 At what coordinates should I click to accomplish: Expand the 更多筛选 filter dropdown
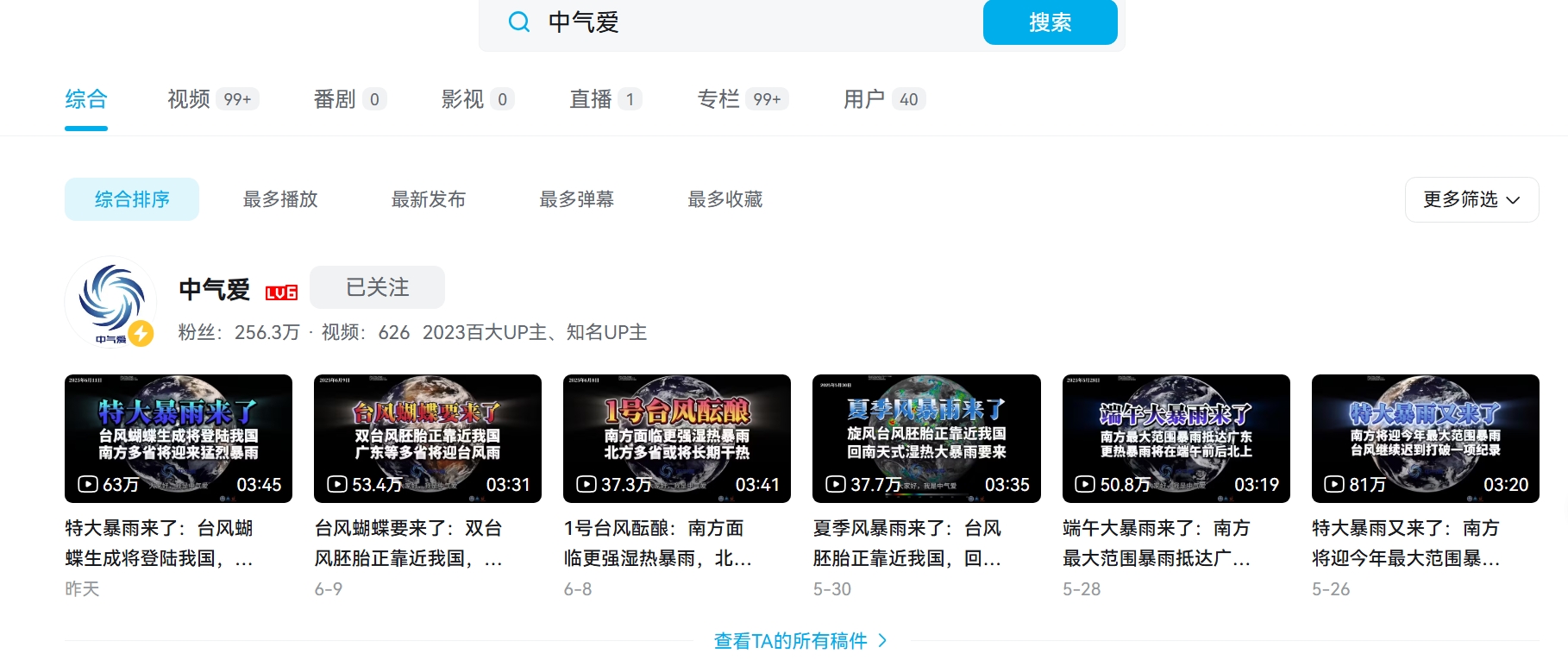point(1471,199)
